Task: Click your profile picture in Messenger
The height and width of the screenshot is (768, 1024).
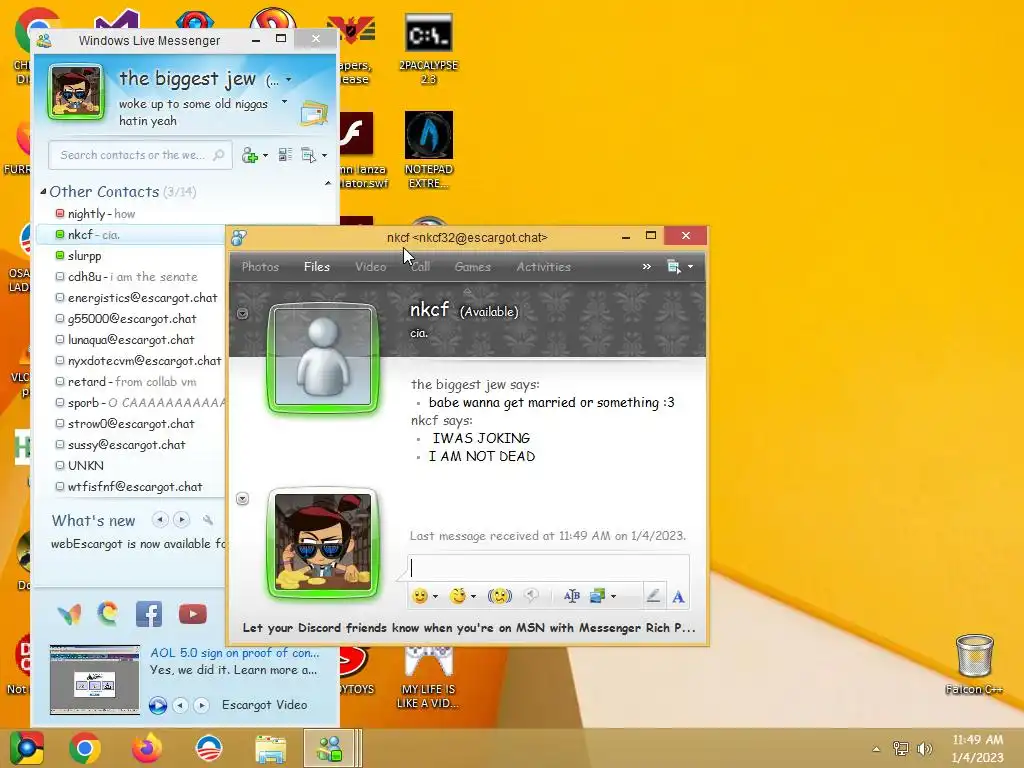Action: coord(76,92)
